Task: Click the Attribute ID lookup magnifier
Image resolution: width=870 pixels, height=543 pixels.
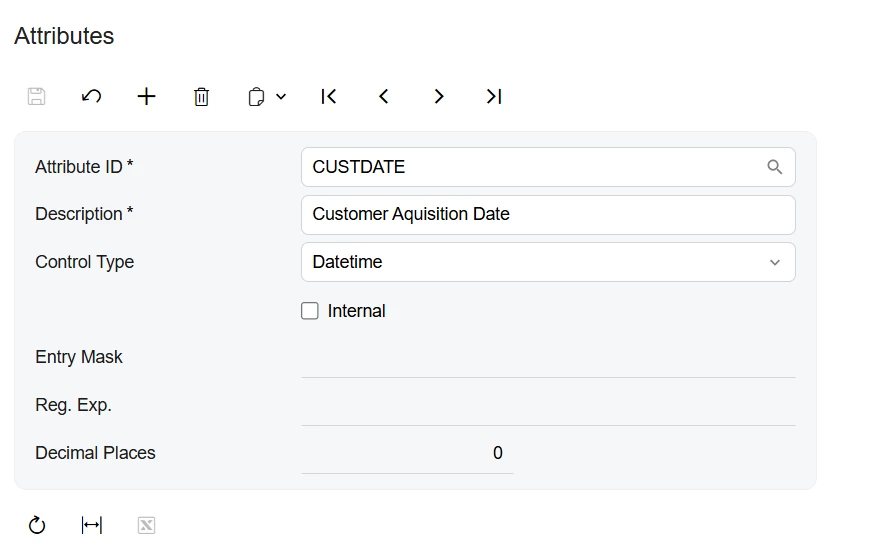Action: point(774,167)
